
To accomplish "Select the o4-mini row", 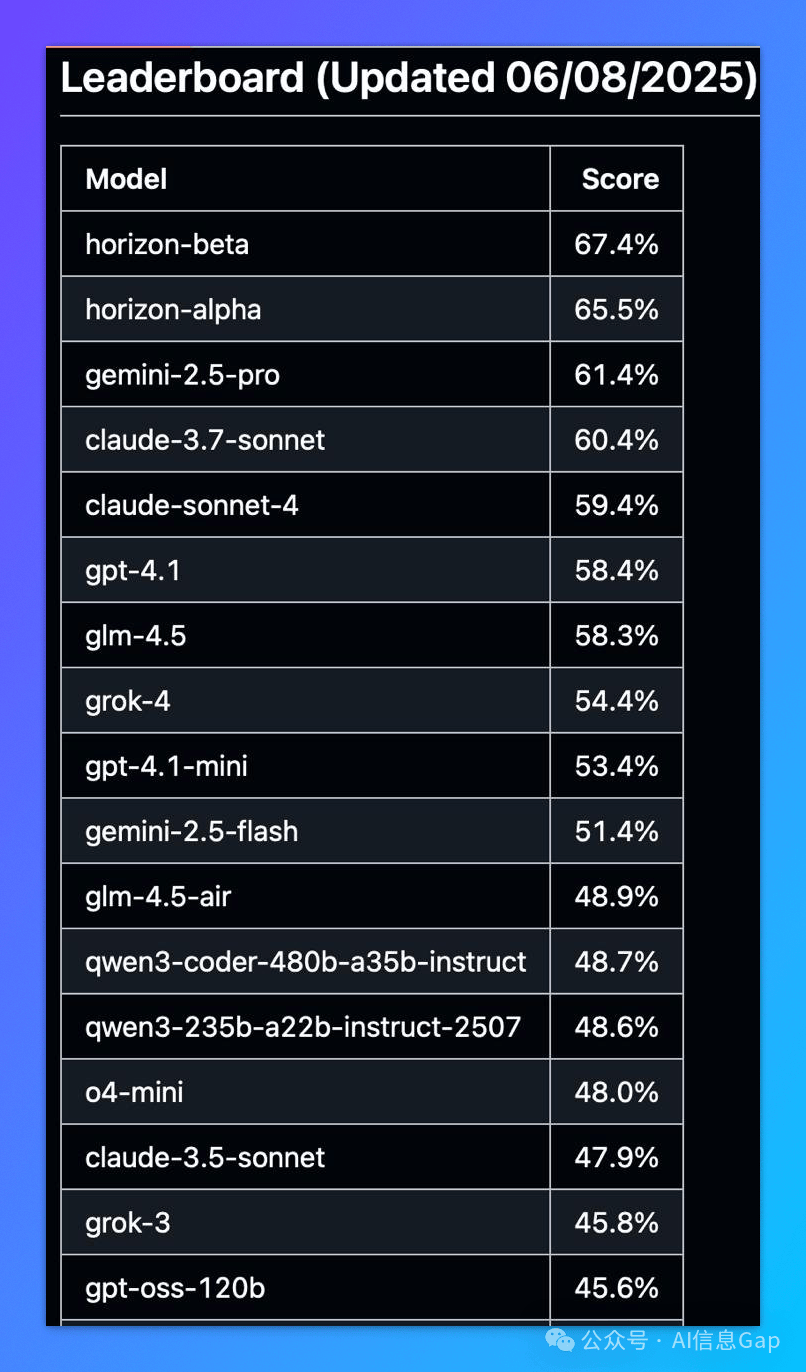I will pos(372,1092).
